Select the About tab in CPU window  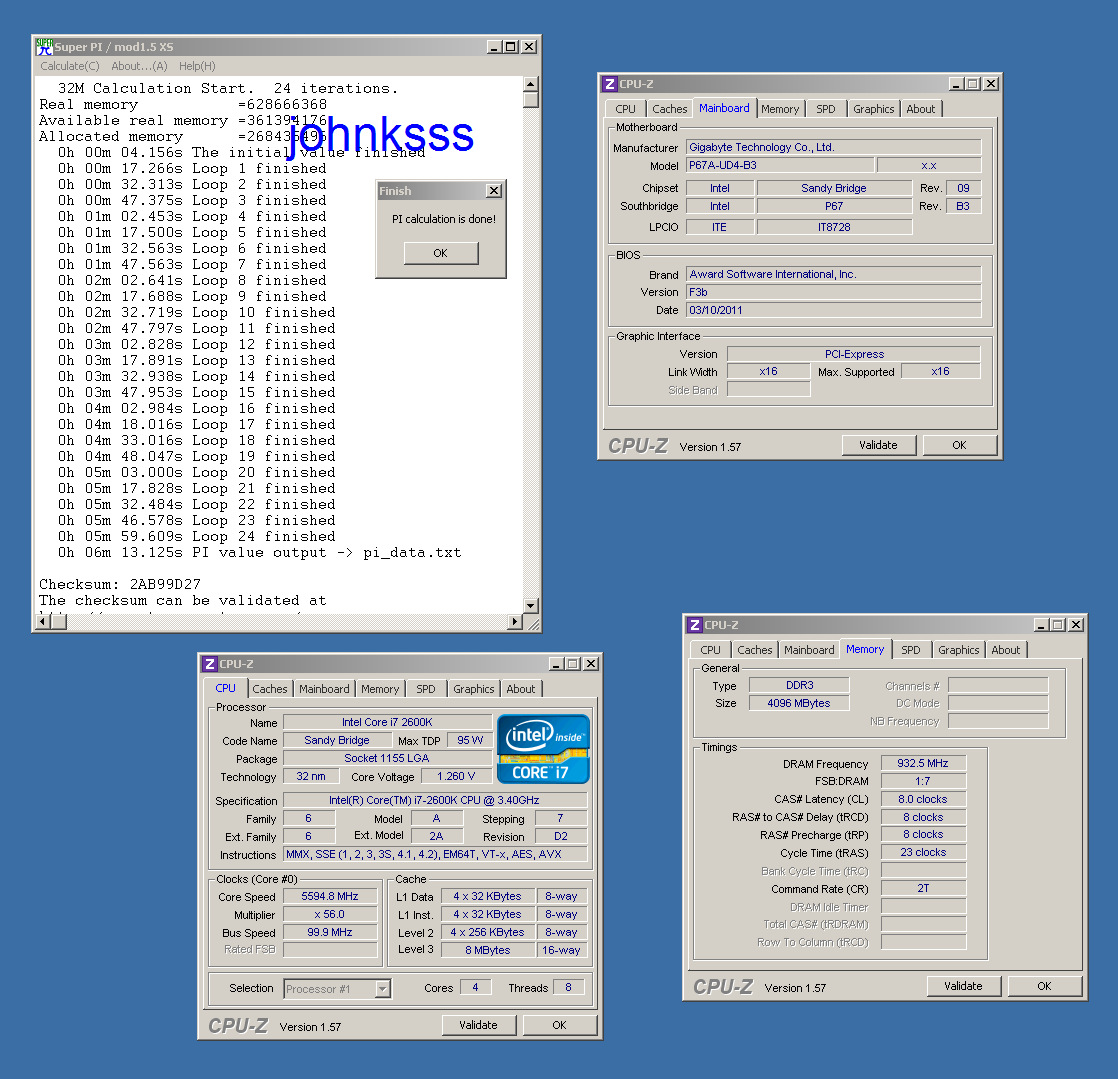520,689
